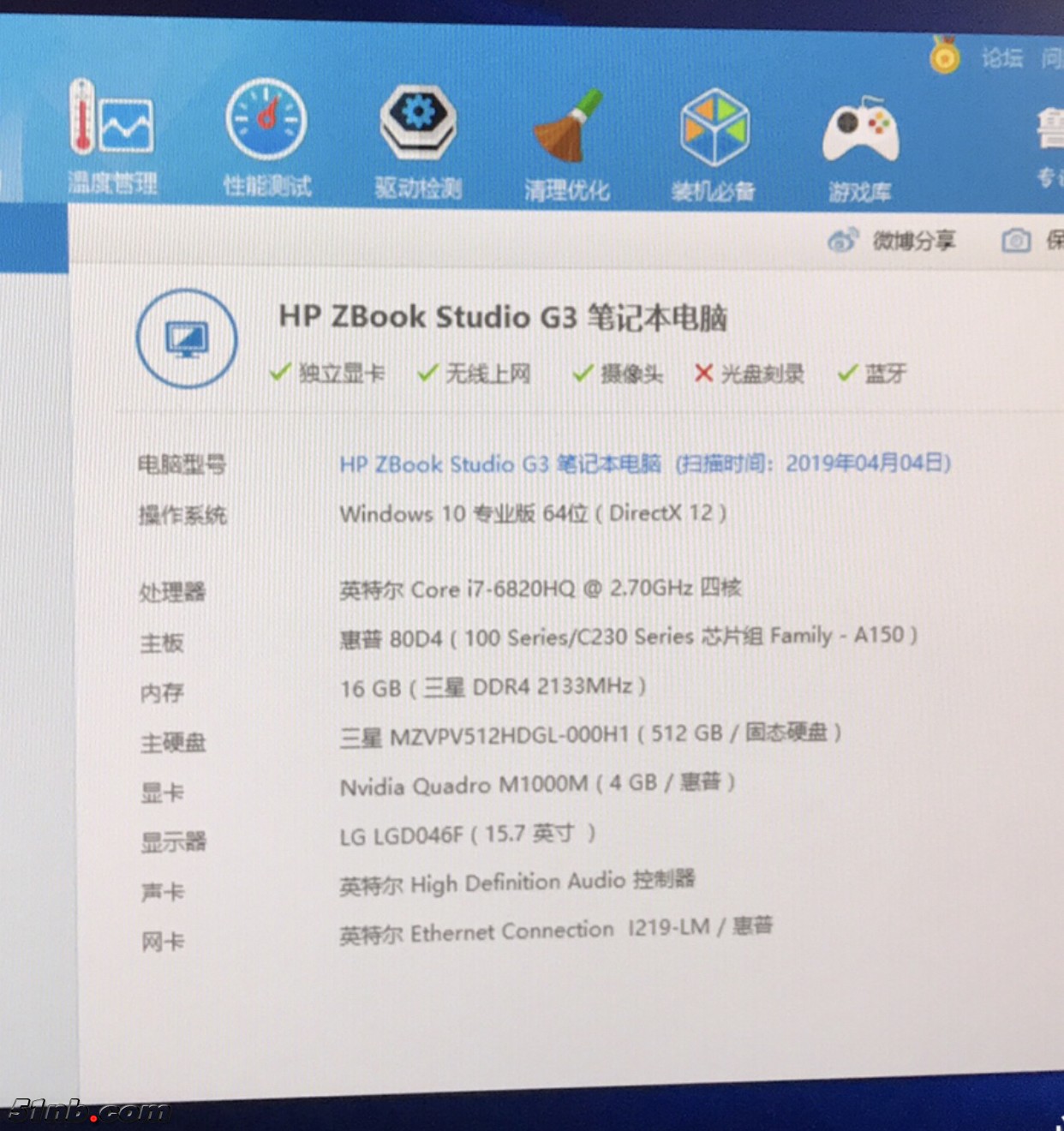Click the 独立显卡 green checkmark
The width and height of the screenshot is (1064, 1131).
[279, 372]
